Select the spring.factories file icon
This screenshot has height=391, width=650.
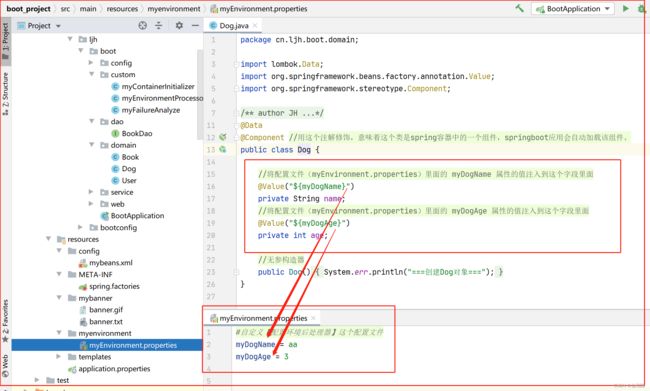(83, 287)
